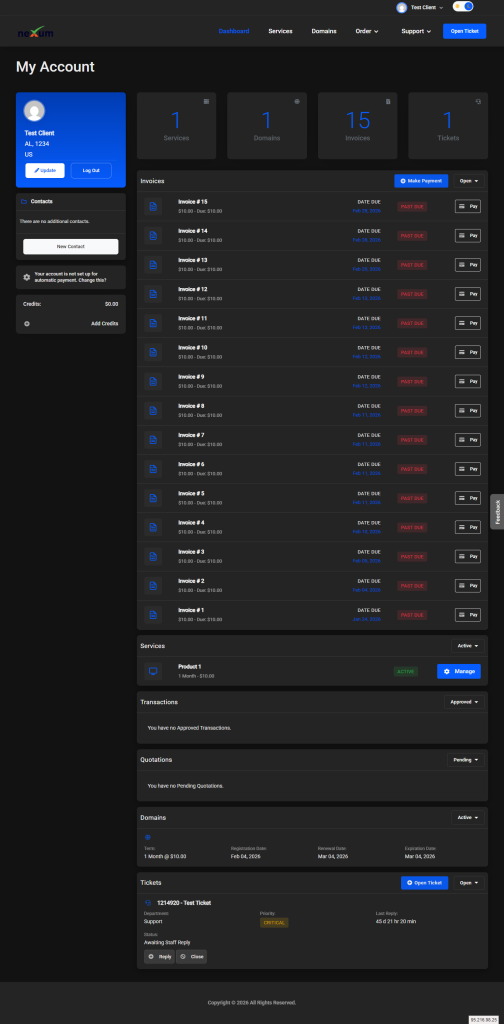Open the Quotations Pending filter dropdown
The image size is (504, 1024).
[466, 760]
